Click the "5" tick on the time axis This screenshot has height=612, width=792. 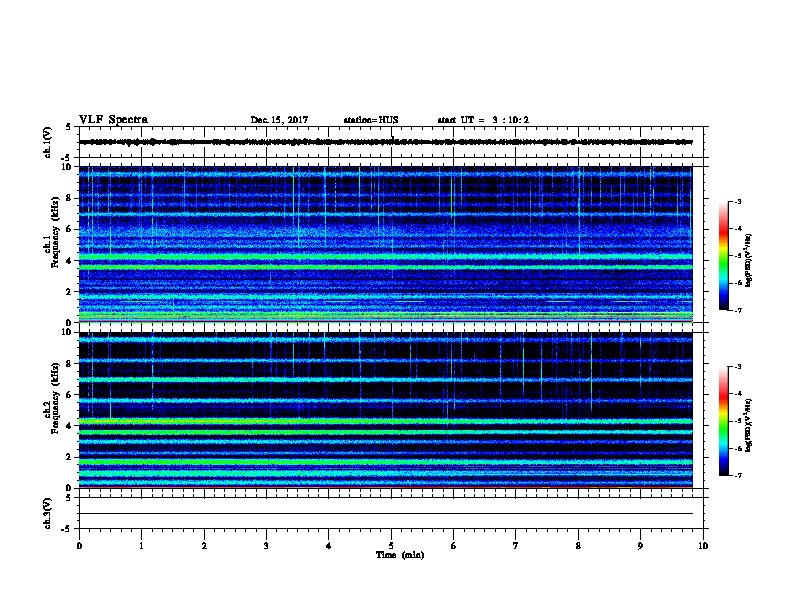[x=391, y=546]
